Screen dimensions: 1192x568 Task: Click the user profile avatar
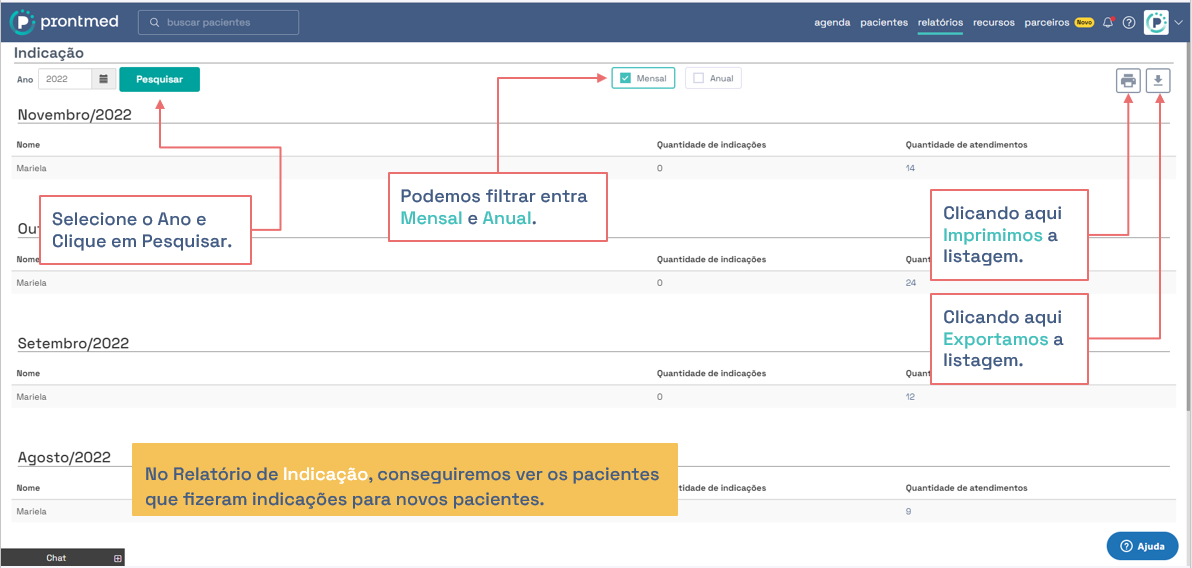1156,22
